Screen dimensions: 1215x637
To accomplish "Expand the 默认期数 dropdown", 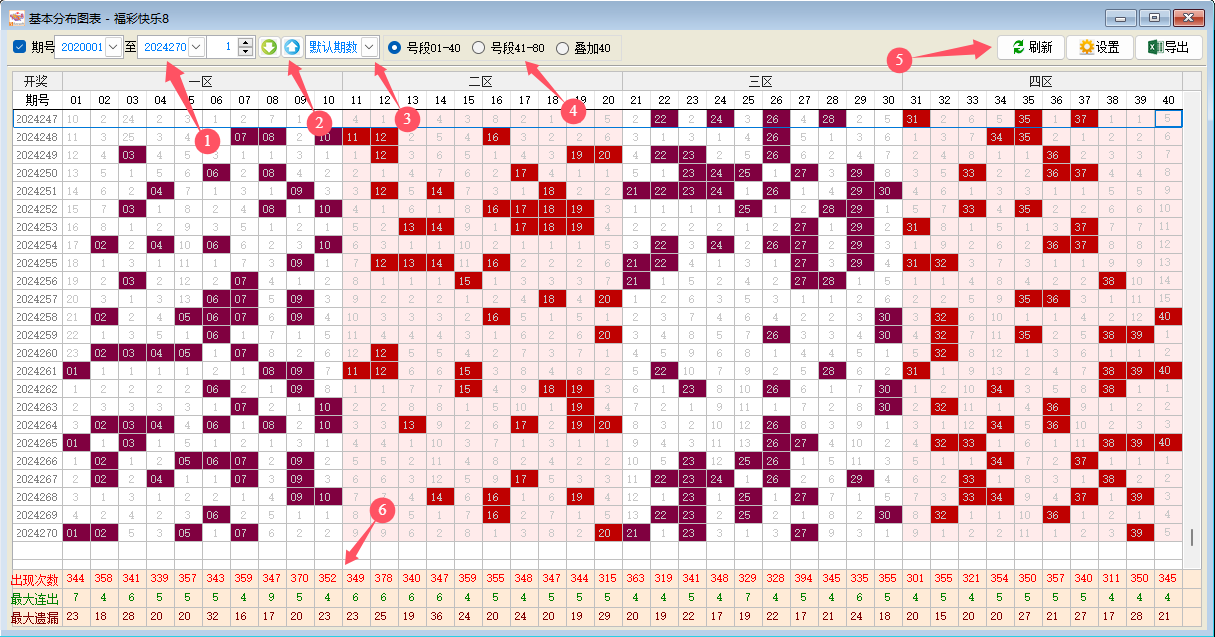I will coord(370,47).
